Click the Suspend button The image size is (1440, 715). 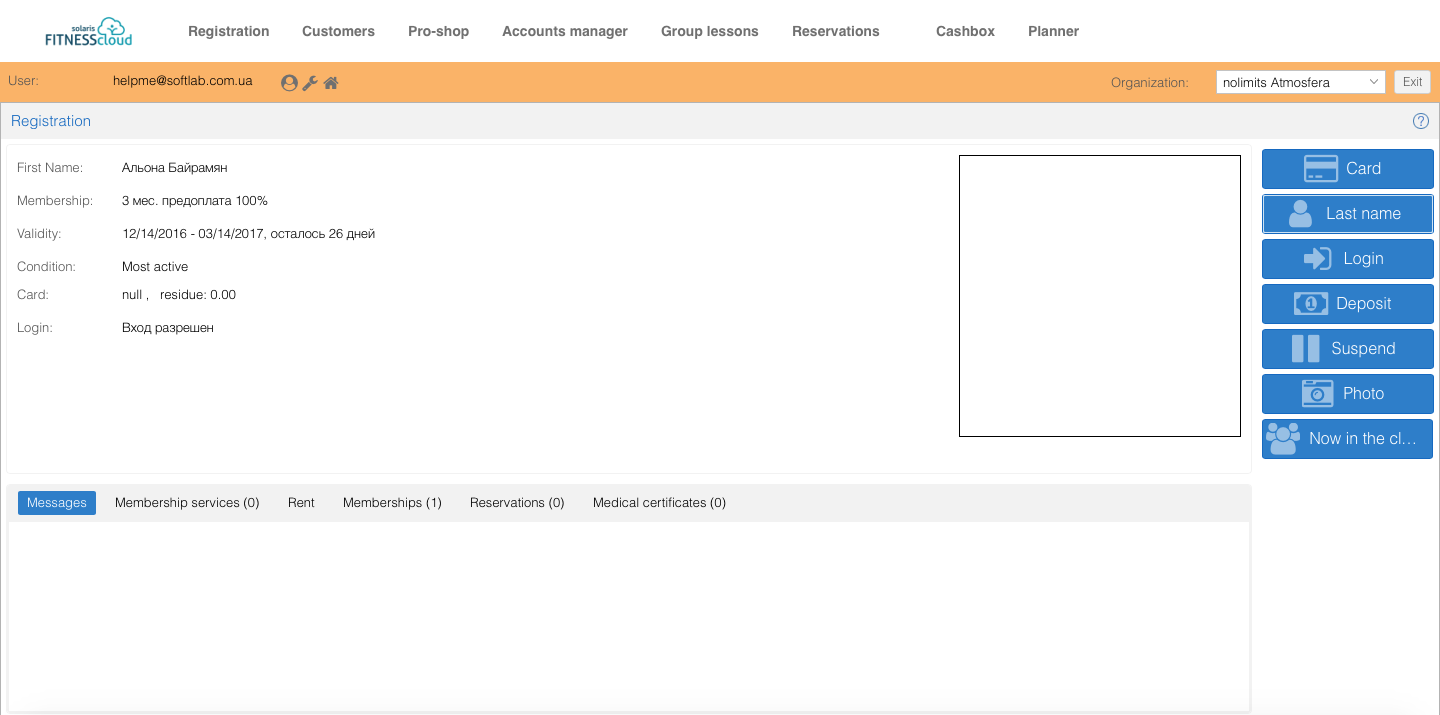(1348, 349)
